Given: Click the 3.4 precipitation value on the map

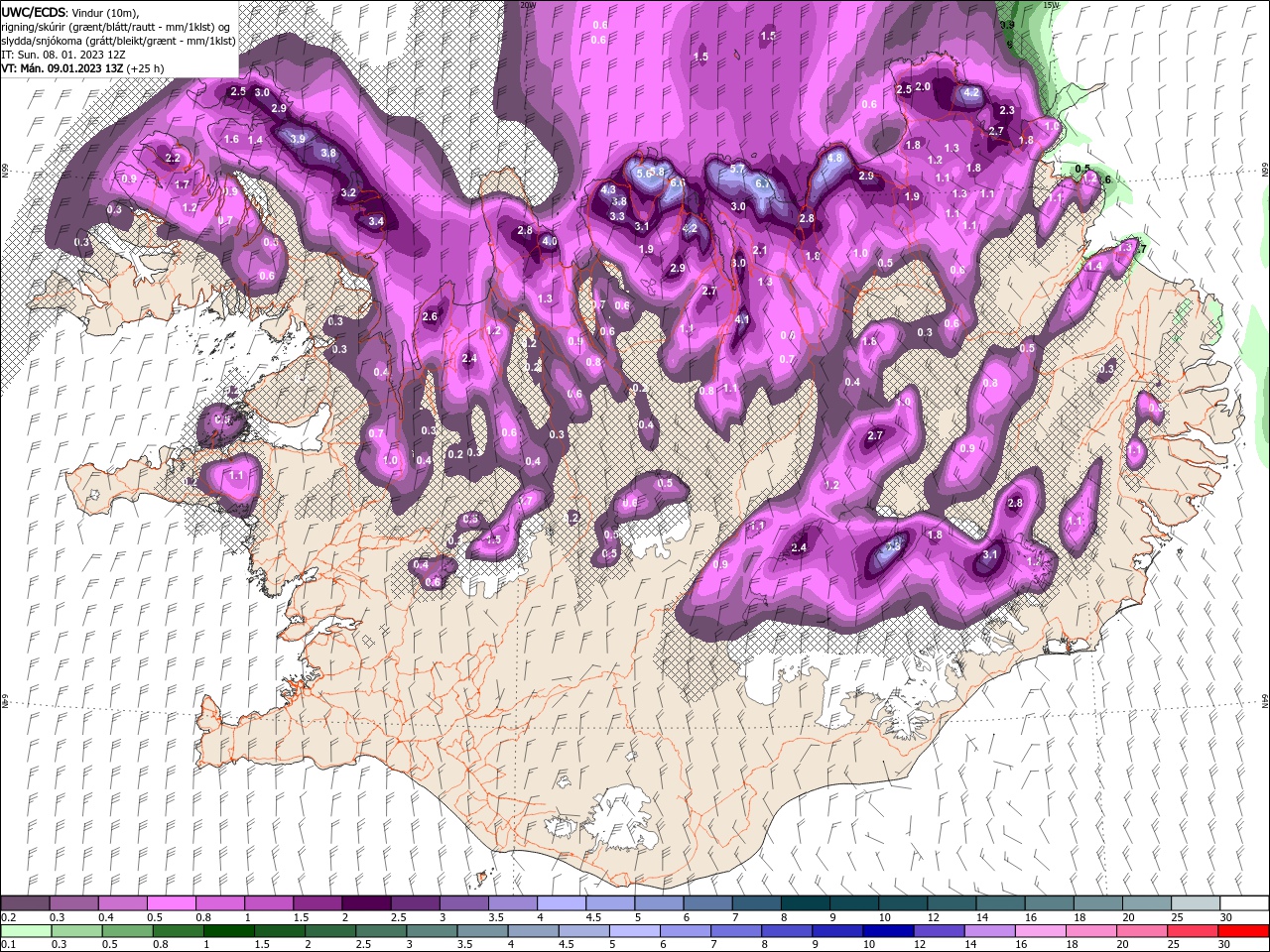Looking at the screenshot, I should click(376, 221).
